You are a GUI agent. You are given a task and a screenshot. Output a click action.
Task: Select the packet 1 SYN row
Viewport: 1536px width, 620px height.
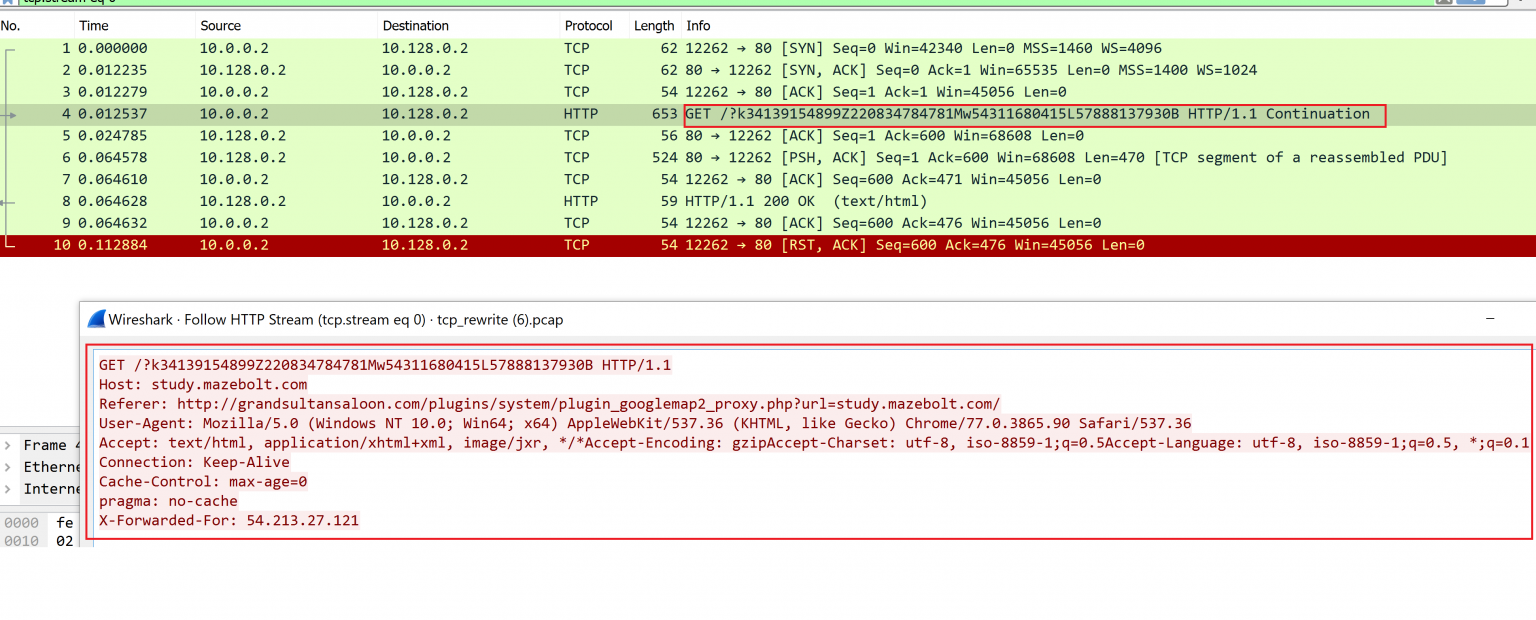pyautogui.click(x=400, y=47)
